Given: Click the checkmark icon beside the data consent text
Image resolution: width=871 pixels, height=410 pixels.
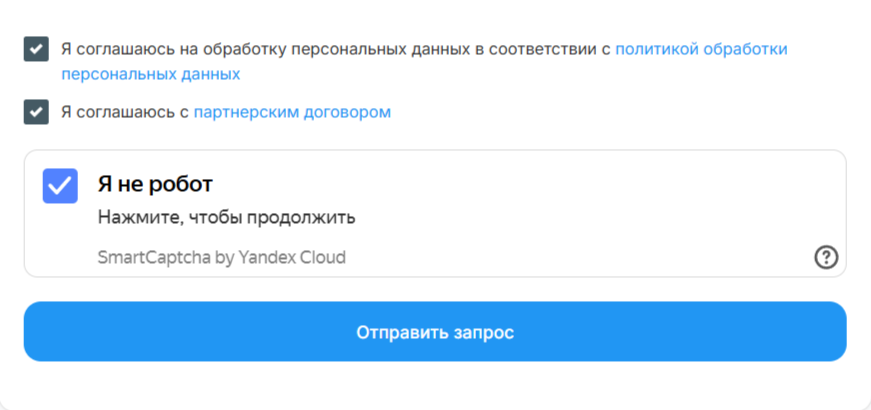Looking at the screenshot, I should [36, 49].
